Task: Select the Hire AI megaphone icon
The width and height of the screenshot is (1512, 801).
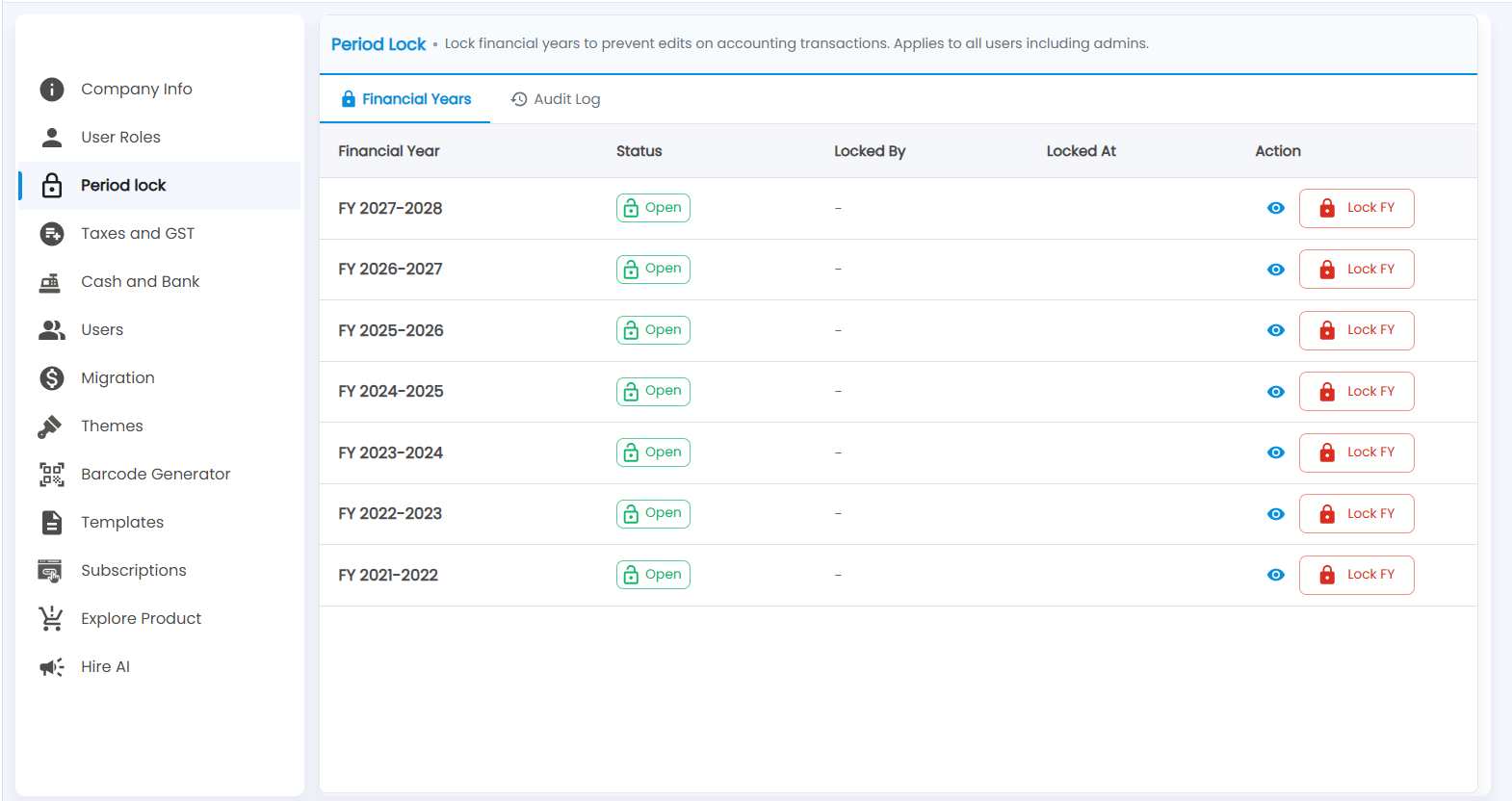Action: pyautogui.click(x=52, y=667)
